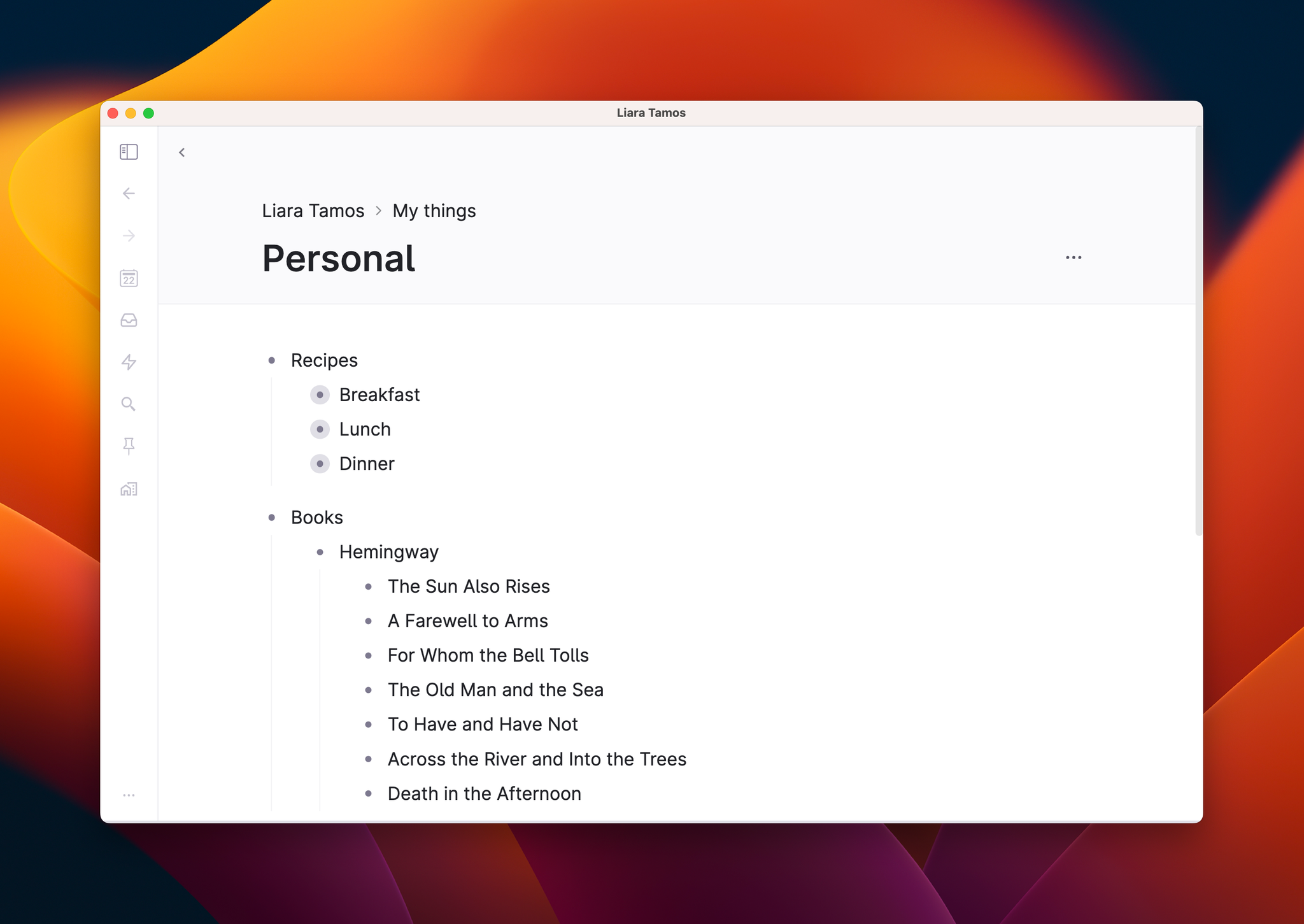
Task: Go back with the left arrow icon
Action: point(129,194)
